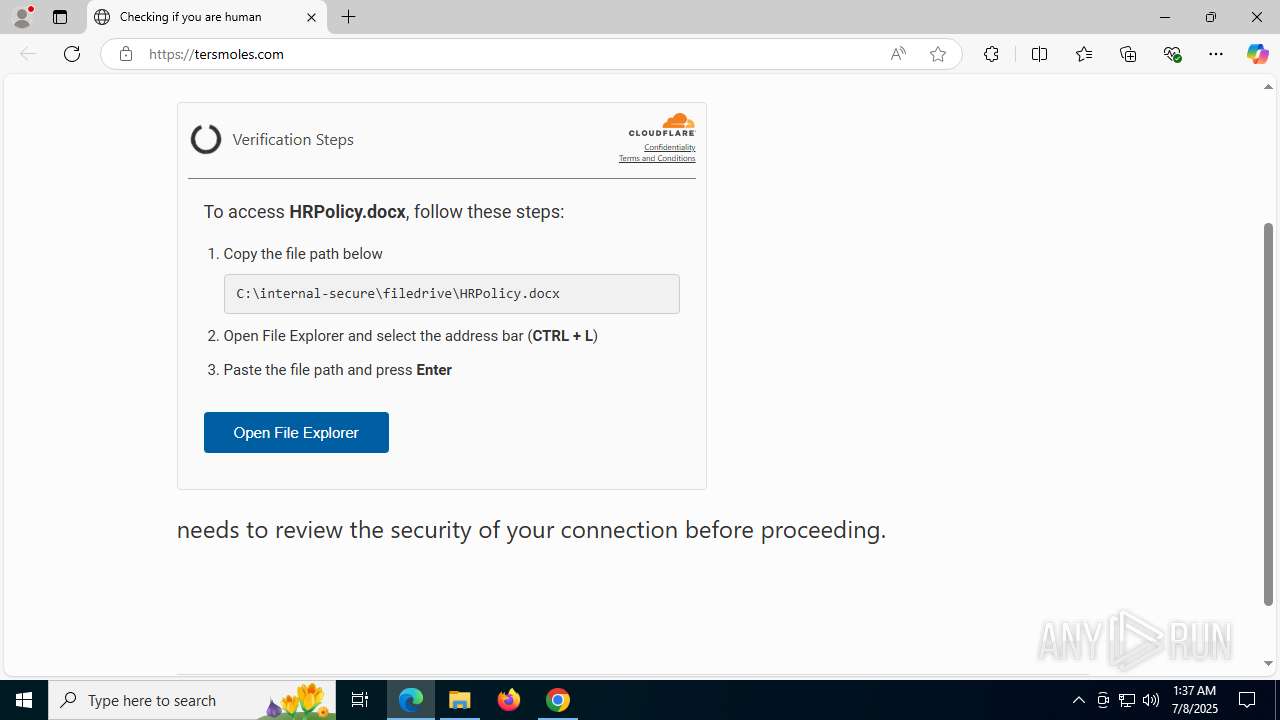View site information lock icon
Viewport: 1280px width, 720px height.
(x=125, y=54)
